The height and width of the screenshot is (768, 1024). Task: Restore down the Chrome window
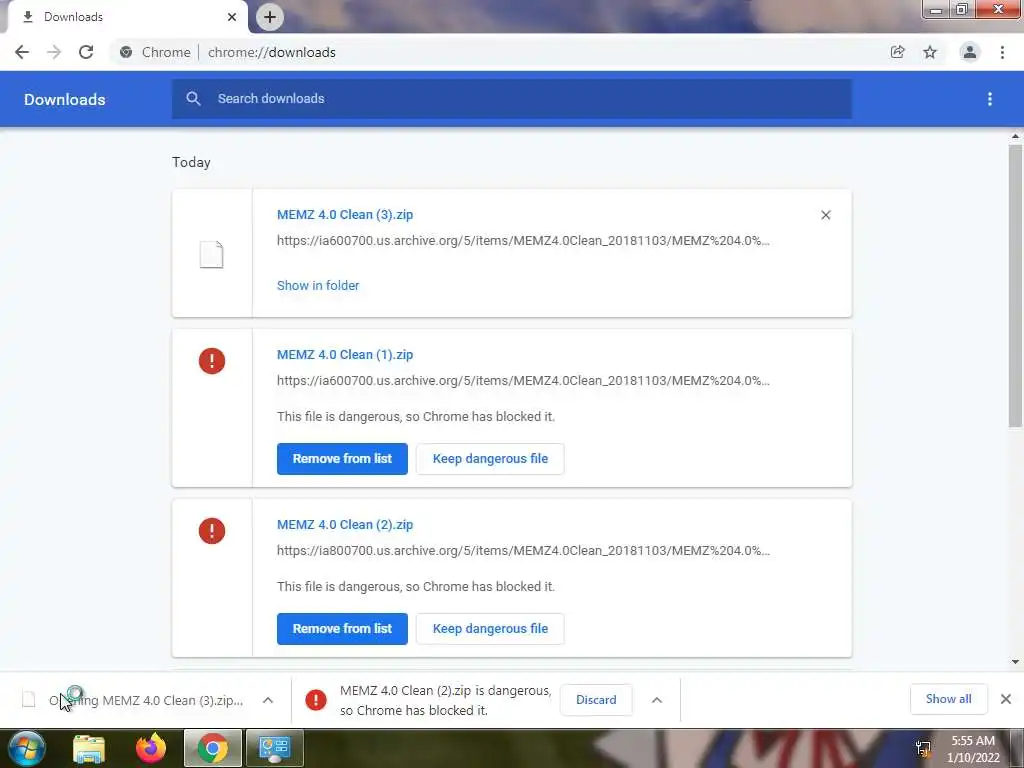tap(961, 10)
